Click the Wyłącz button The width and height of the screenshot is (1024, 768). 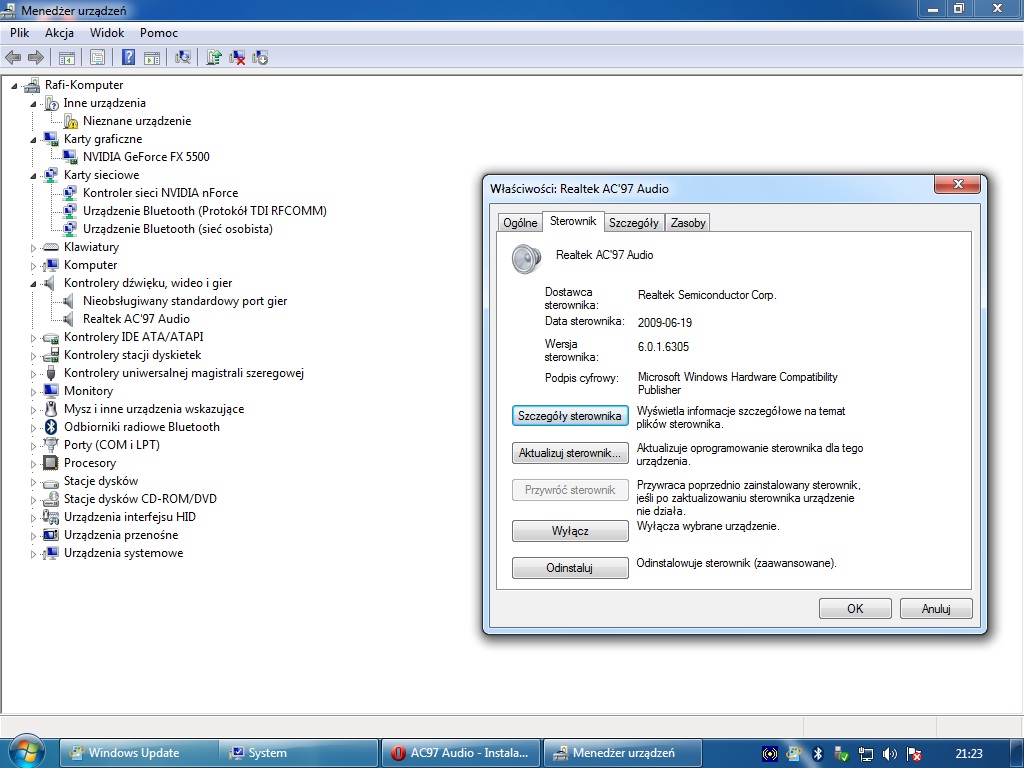pos(569,531)
